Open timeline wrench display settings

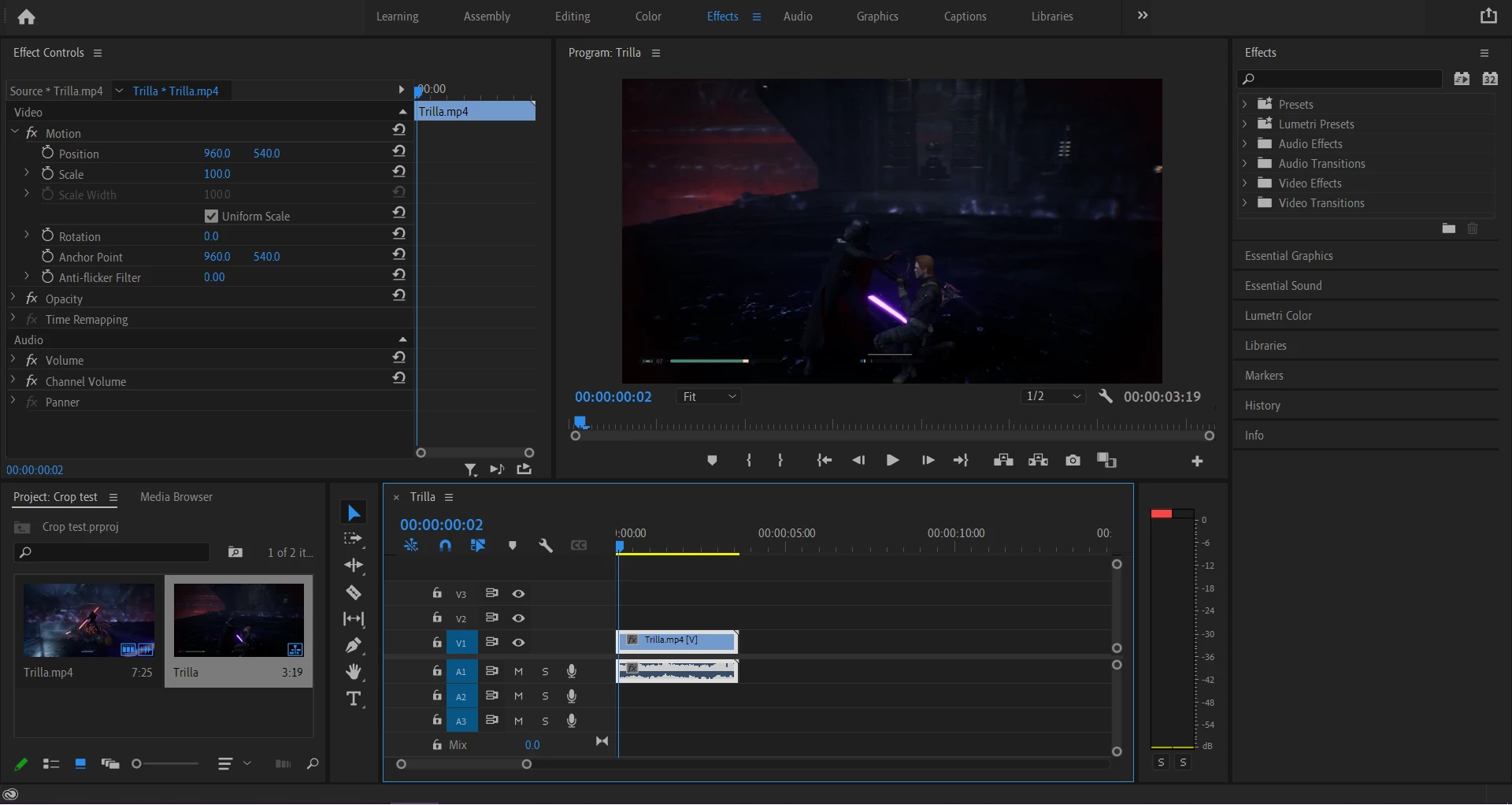click(x=545, y=545)
